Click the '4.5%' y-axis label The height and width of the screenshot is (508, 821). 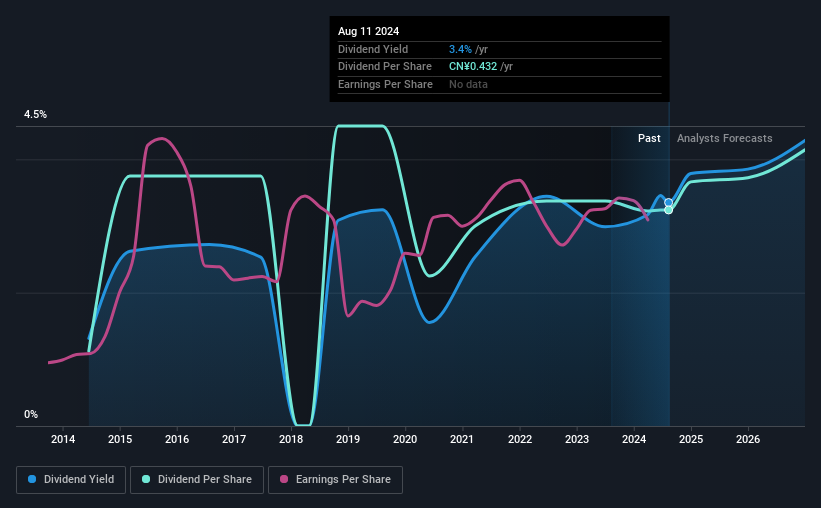pyautogui.click(x=35, y=114)
